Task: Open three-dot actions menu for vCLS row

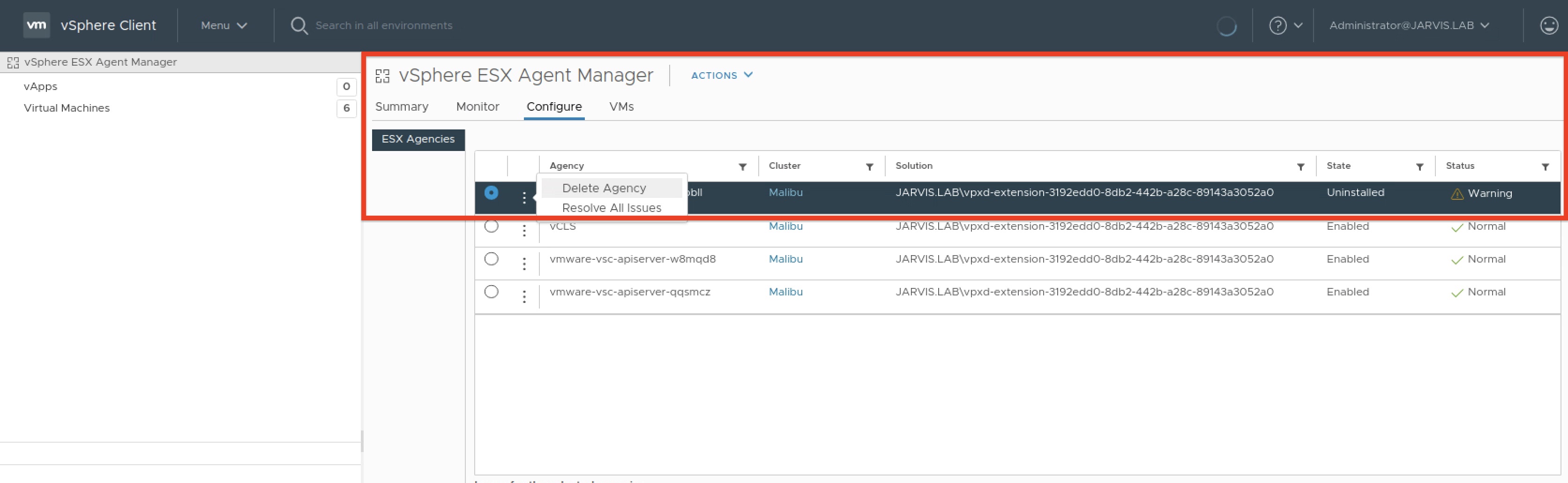Action: [x=524, y=231]
